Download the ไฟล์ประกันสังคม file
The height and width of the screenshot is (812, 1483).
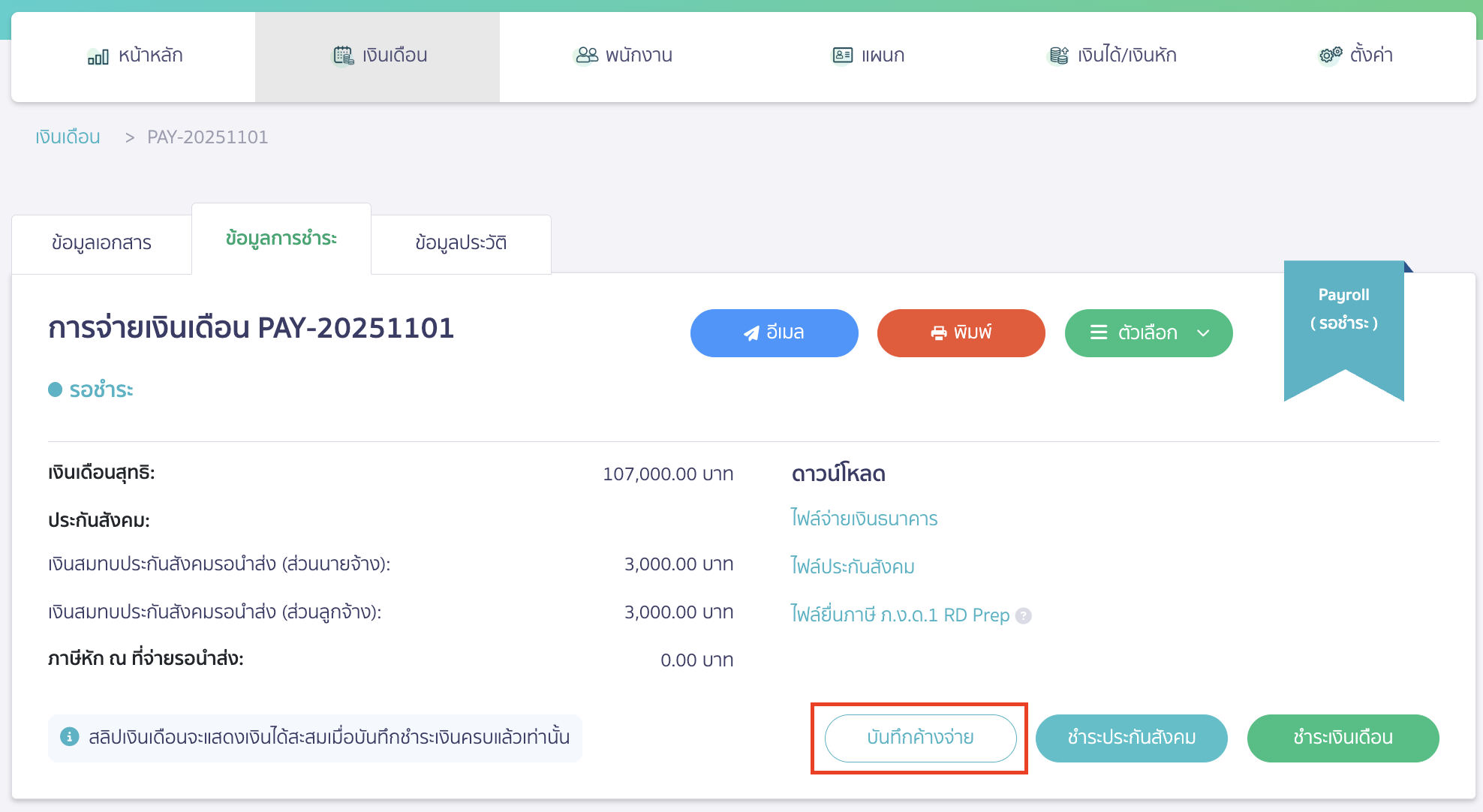[852, 567]
